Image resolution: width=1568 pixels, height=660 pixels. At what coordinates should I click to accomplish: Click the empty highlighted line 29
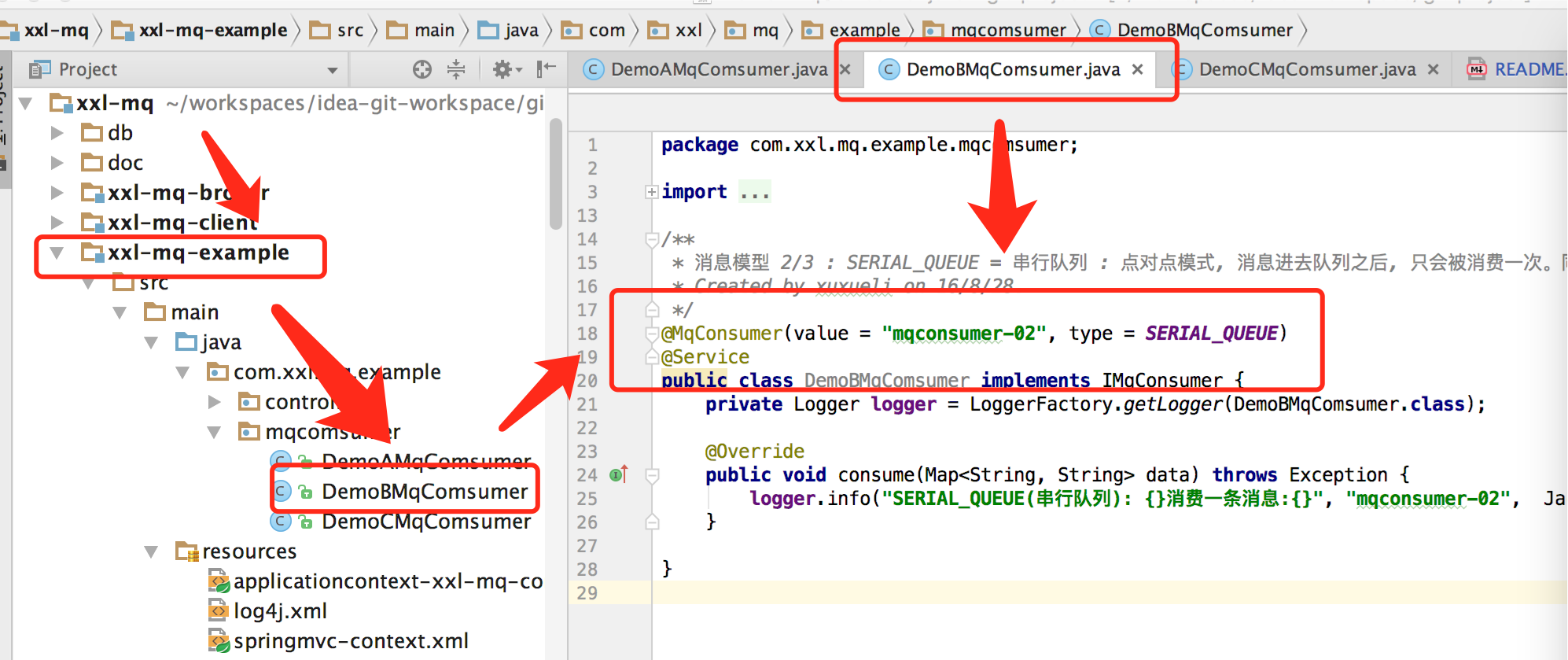point(1109,593)
